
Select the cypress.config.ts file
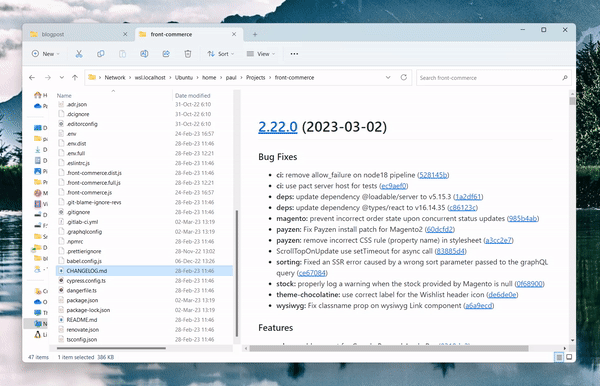click(144, 281)
